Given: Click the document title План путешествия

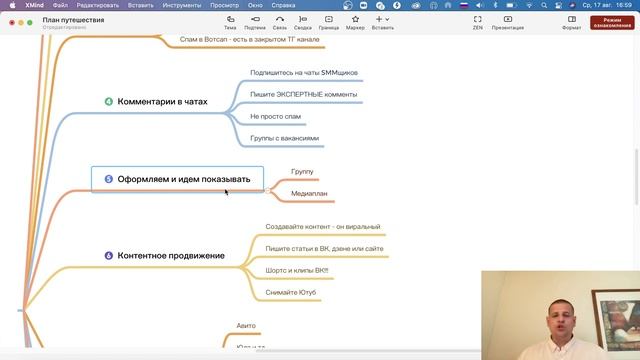Looking at the screenshot, I should pyautogui.click(x=73, y=20).
